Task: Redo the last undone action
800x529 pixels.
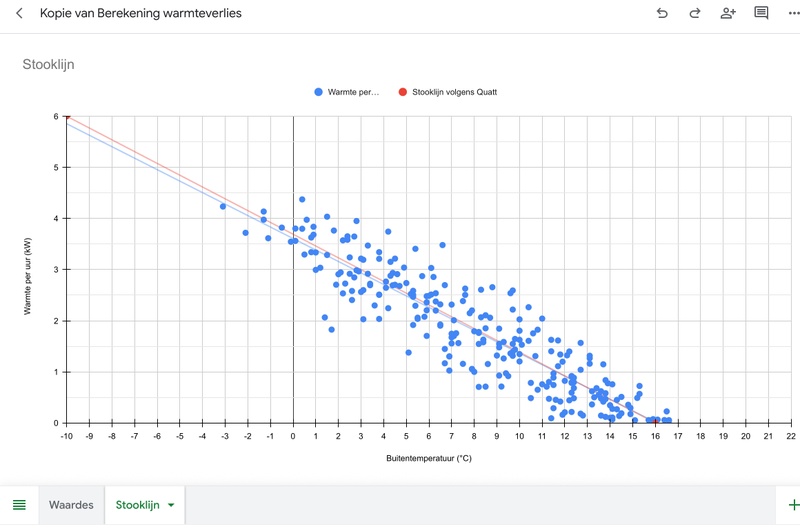Action: pyautogui.click(x=695, y=14)
